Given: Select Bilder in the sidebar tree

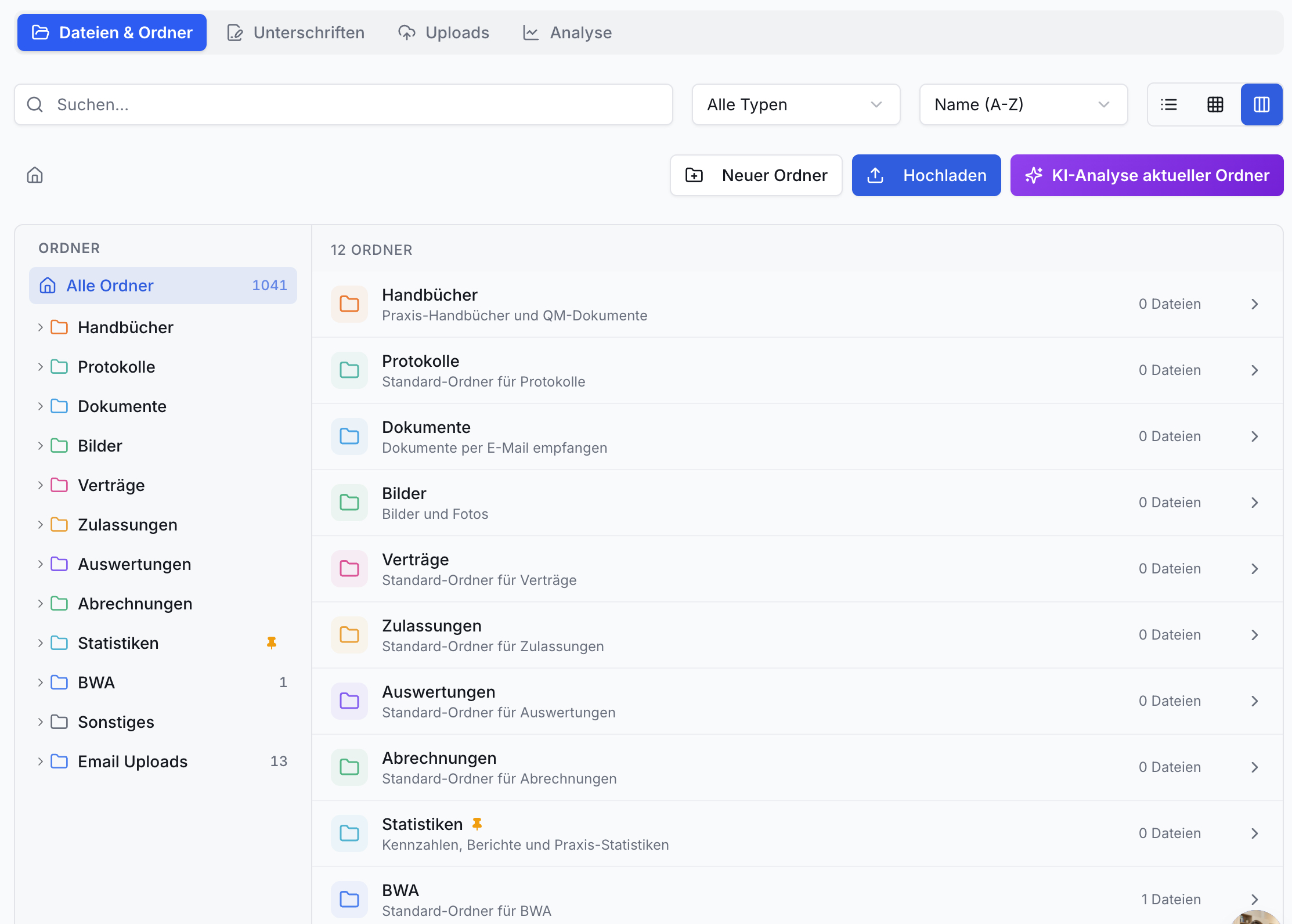Looking at the screenshot, I should point(163,446).
